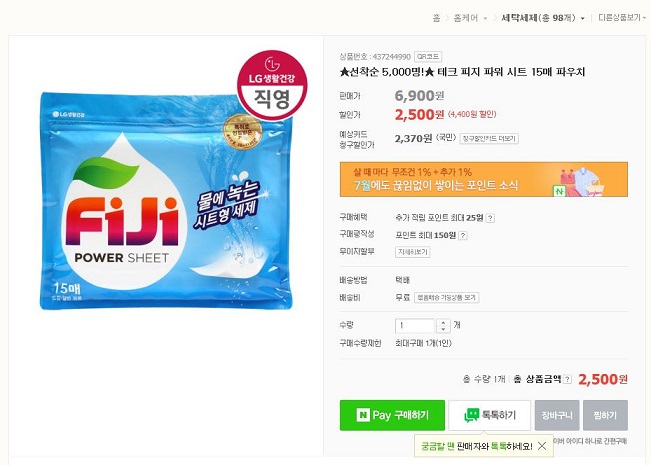Image resolution: width=651 pixels, height=465 pixels.
Task: Click the N Pay 구매하기 button
Action: pyautogui.click(x=392, y=415)
